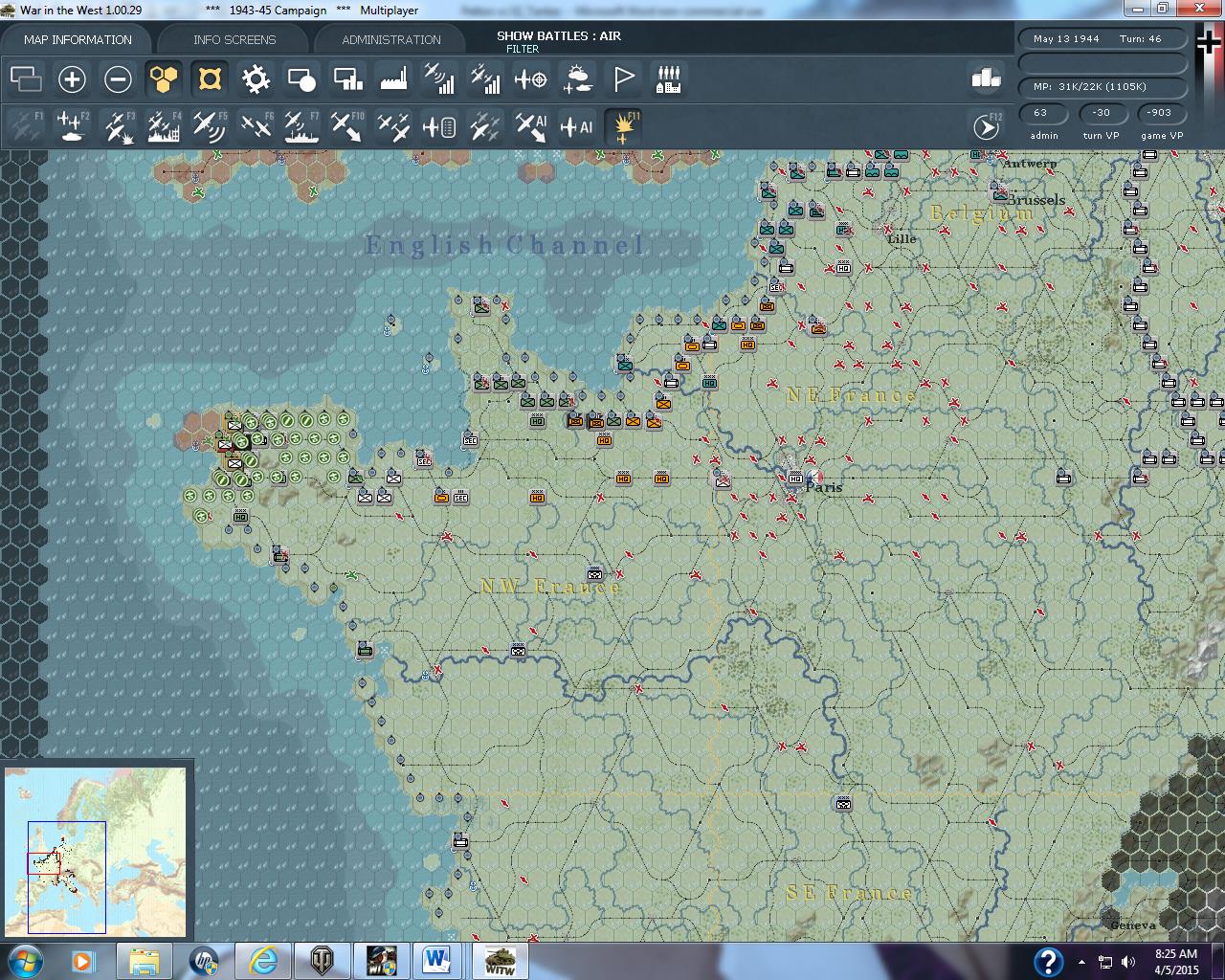Select the F4 planes over city icon
The width and height of the screenshot is (1225, 980).
point(164,126)
